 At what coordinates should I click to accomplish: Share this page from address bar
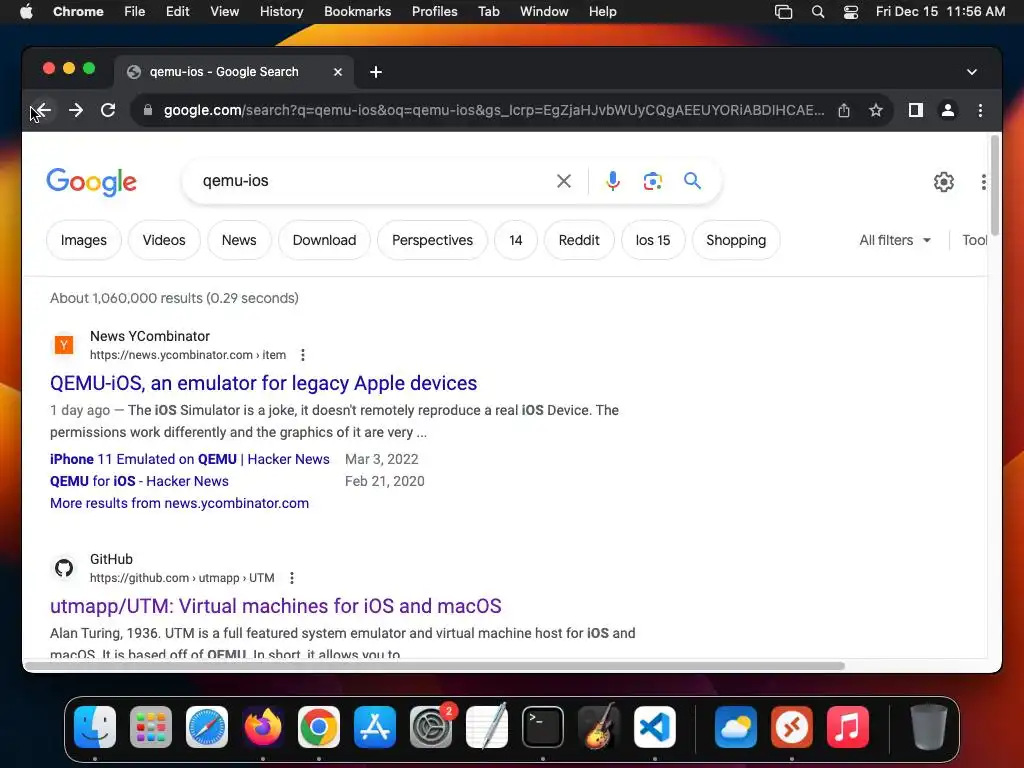point(844,110)
